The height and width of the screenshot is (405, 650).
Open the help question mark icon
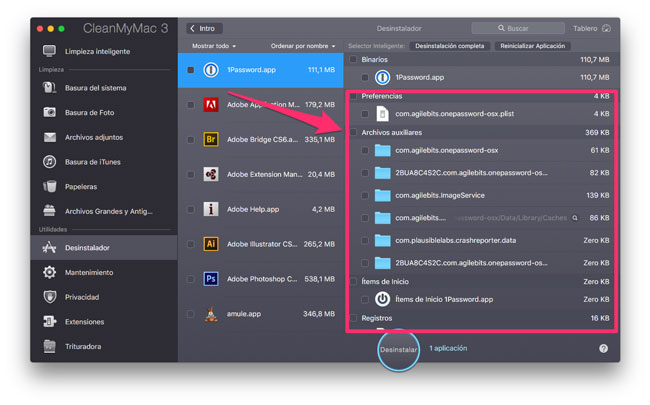pyautogui.click(x=603, y=349)
